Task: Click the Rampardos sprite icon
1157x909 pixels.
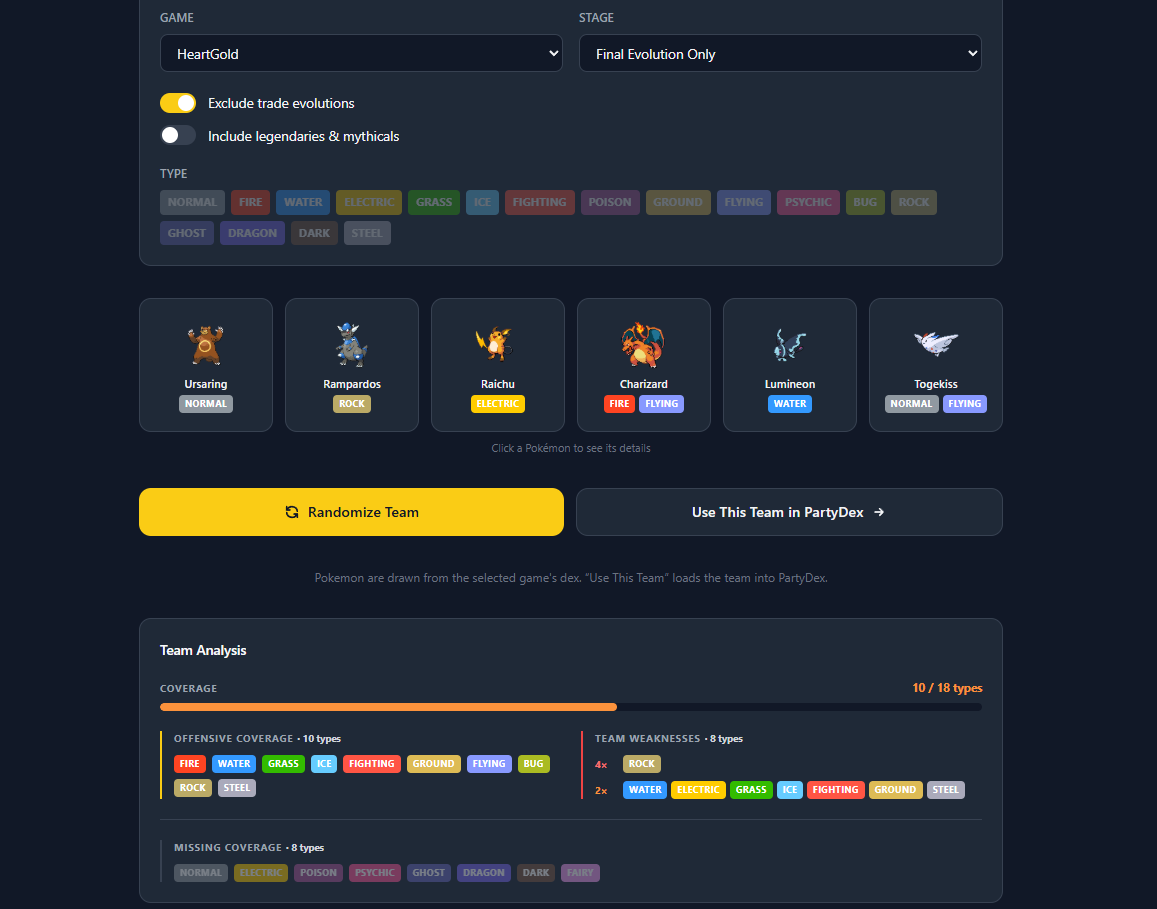Action: [x=351, y=345]
